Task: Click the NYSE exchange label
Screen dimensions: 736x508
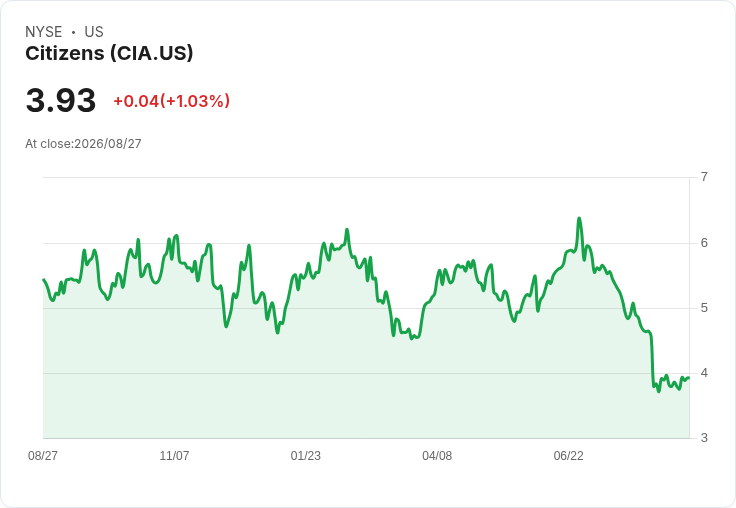Action: pyautogui.click(x=44, y=31)
